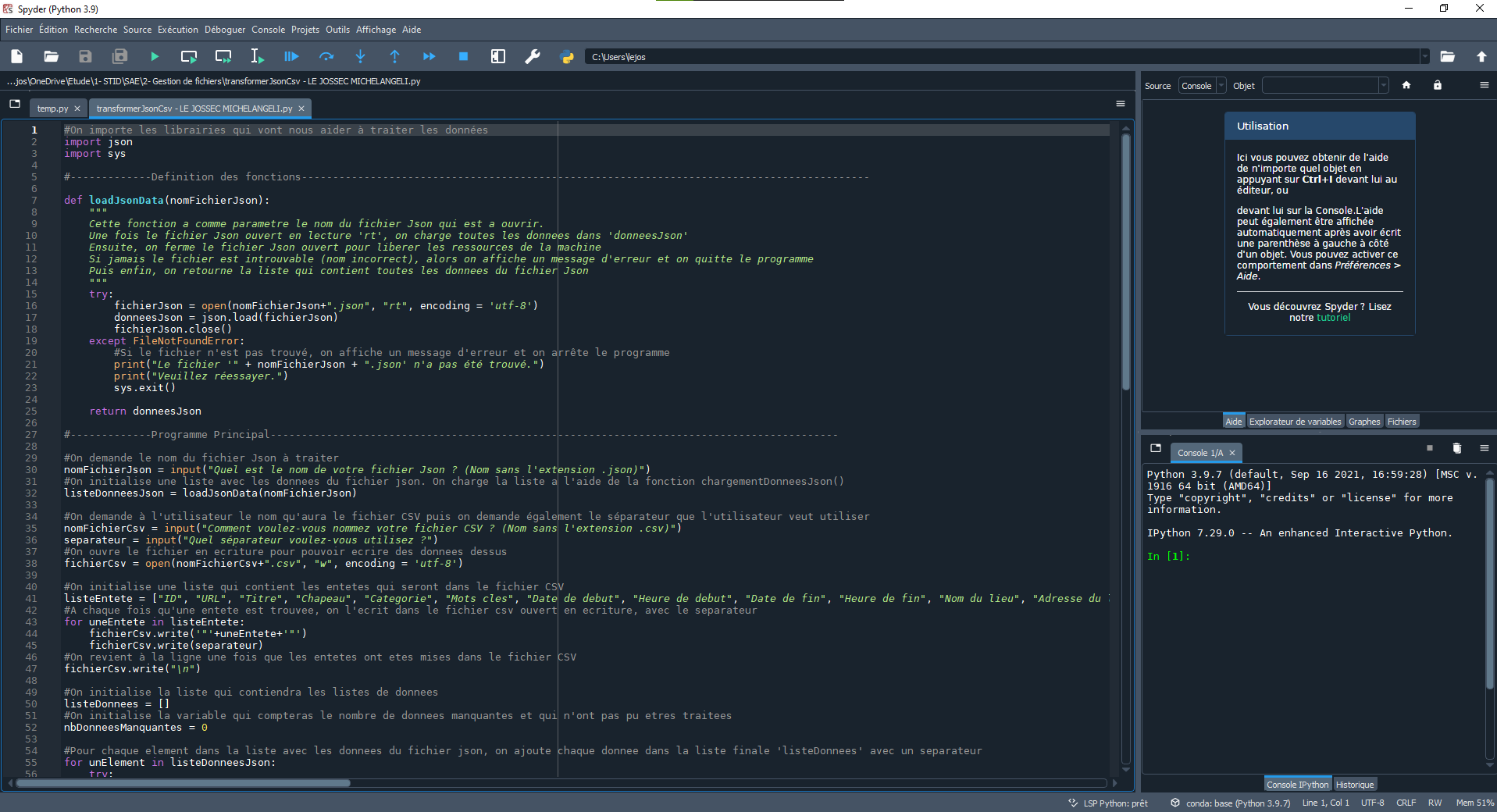Switch to Explorateur de variables tab
This screenshot has width=1497, height=812.
pos(1295,422)
